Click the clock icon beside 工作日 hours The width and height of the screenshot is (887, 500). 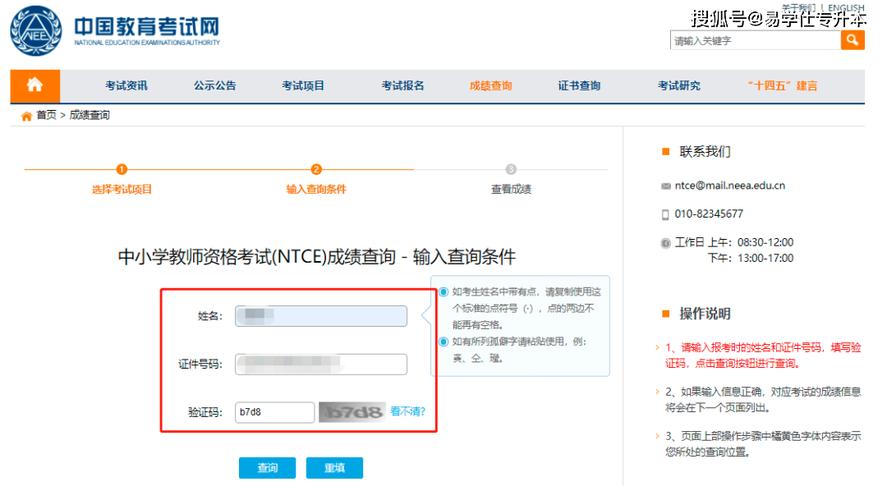tap(666, 243)
